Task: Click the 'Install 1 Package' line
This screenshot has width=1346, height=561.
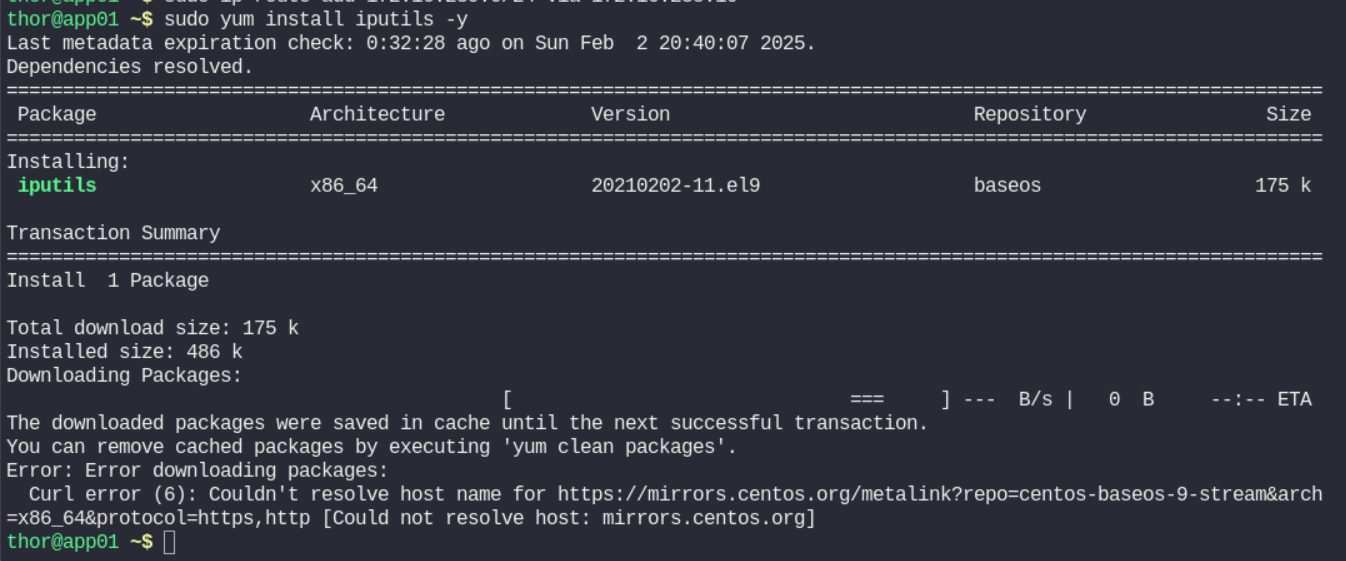Action: [x=108, y=281]
